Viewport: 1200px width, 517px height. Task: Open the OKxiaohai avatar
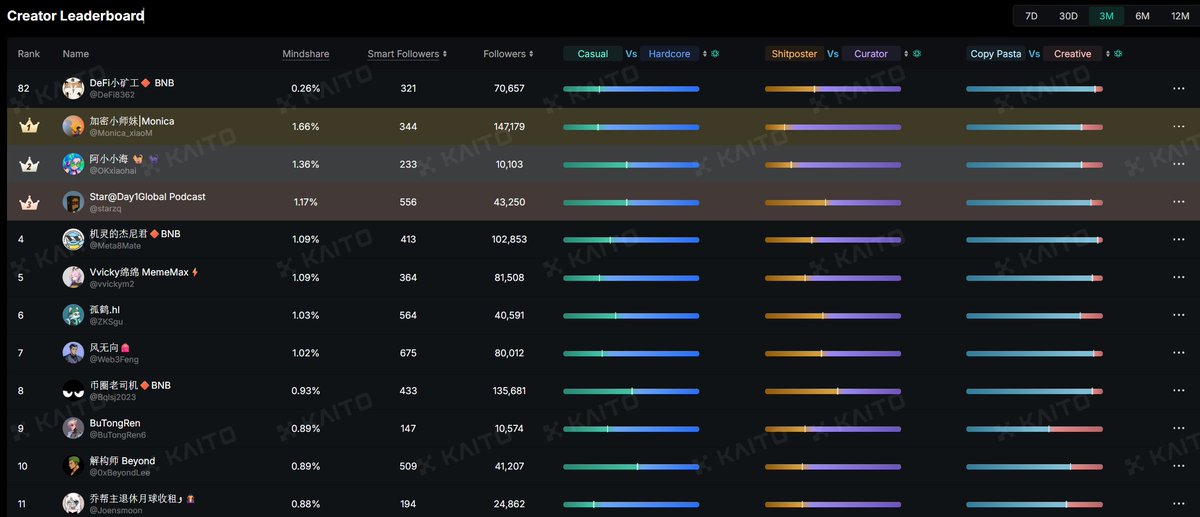[x=73, y=164]
